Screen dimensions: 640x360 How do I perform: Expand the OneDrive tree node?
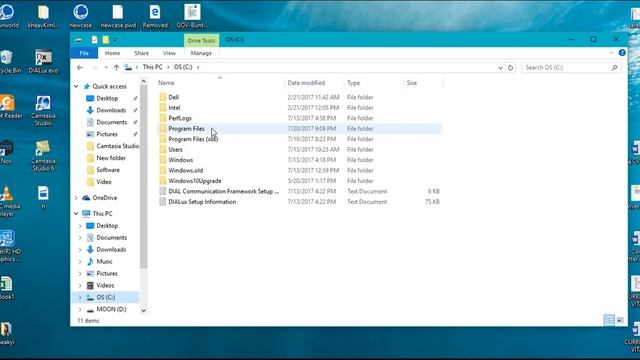coord(76,198)
